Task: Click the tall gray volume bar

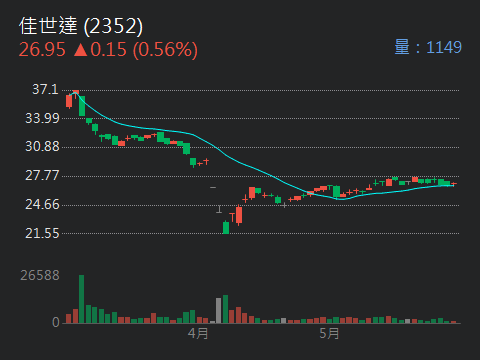Action: tap(219, 311)
